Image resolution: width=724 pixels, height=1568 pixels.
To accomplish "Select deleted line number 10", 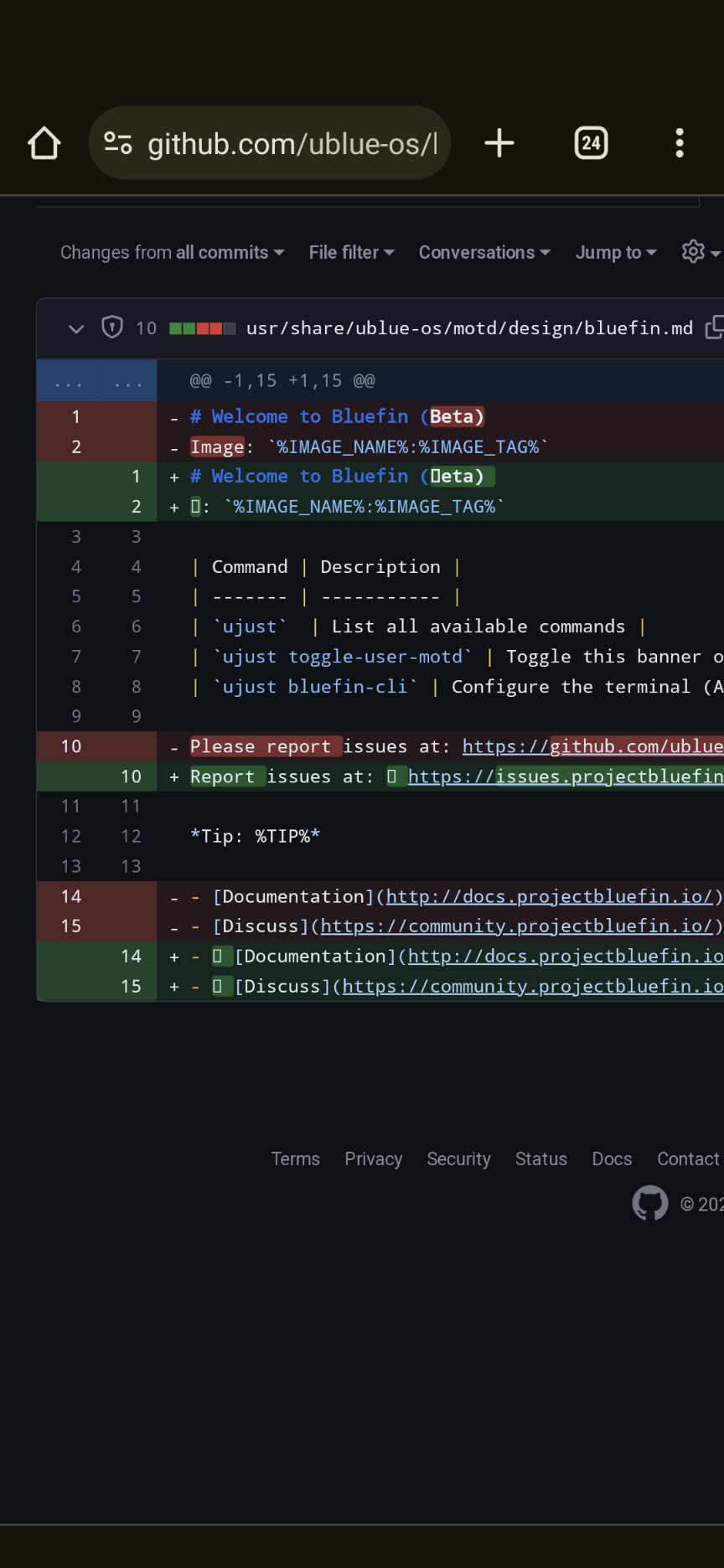I will 71,746.
